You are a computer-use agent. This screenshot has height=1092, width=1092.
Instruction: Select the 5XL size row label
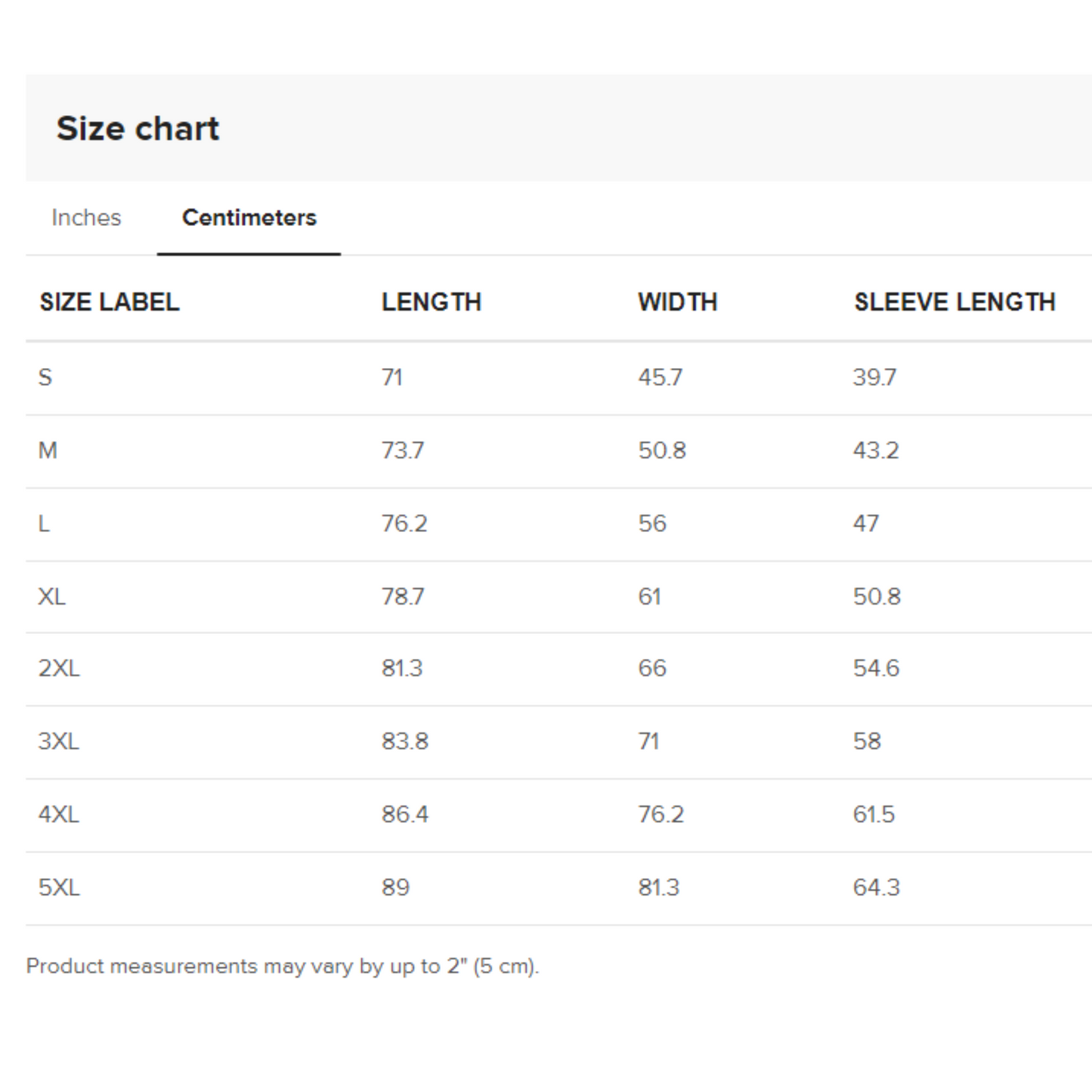coord(60,886)
